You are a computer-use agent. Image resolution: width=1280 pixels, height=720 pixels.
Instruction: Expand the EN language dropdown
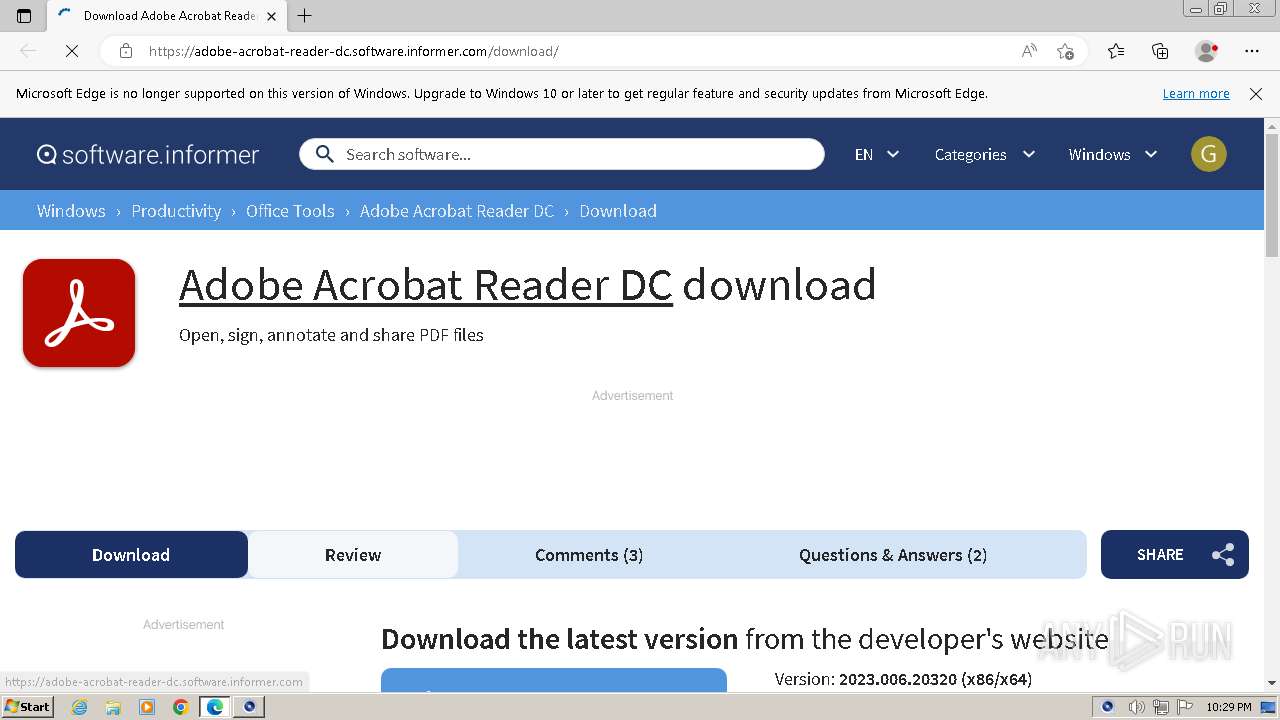877,154
